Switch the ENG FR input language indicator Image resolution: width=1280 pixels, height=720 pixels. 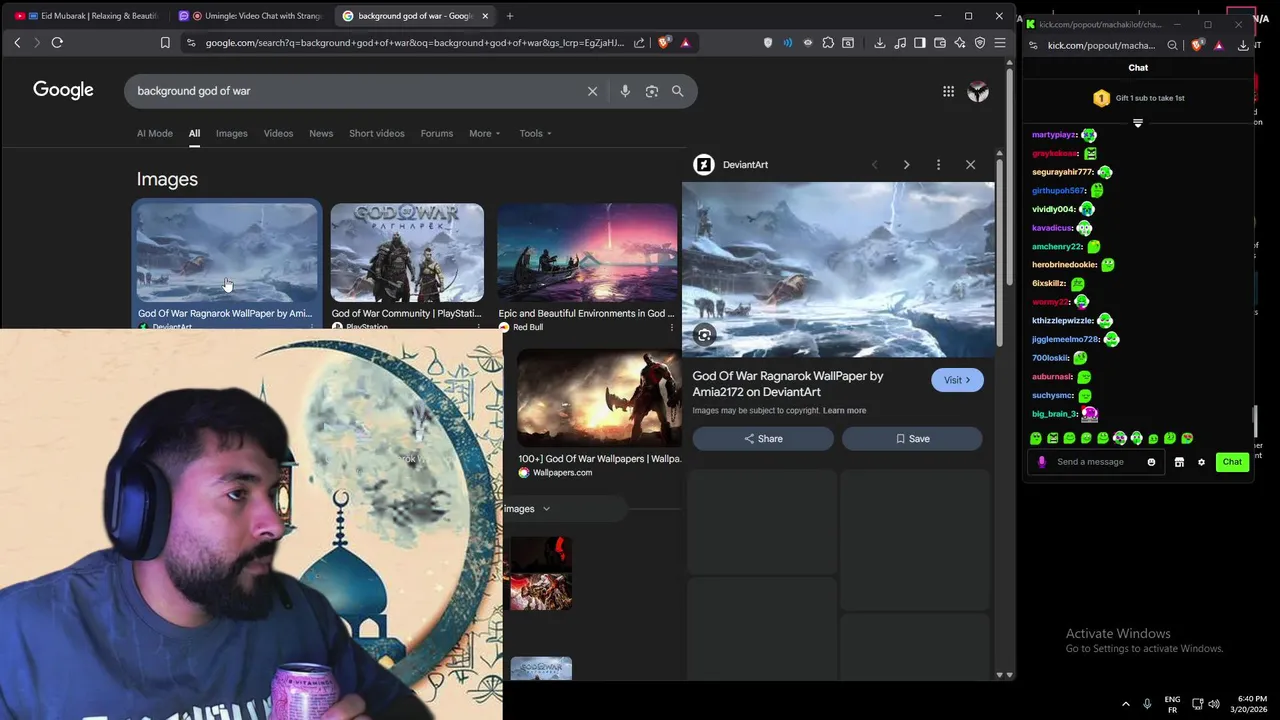pyautogui.click(x=1172, y=704)
